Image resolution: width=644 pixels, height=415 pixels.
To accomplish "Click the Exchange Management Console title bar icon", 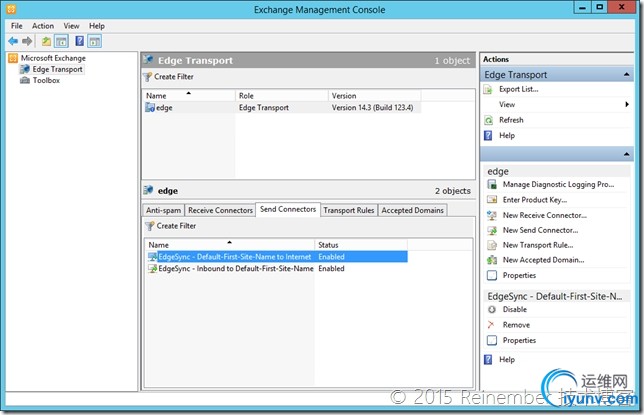I will [x=12, y=8].
